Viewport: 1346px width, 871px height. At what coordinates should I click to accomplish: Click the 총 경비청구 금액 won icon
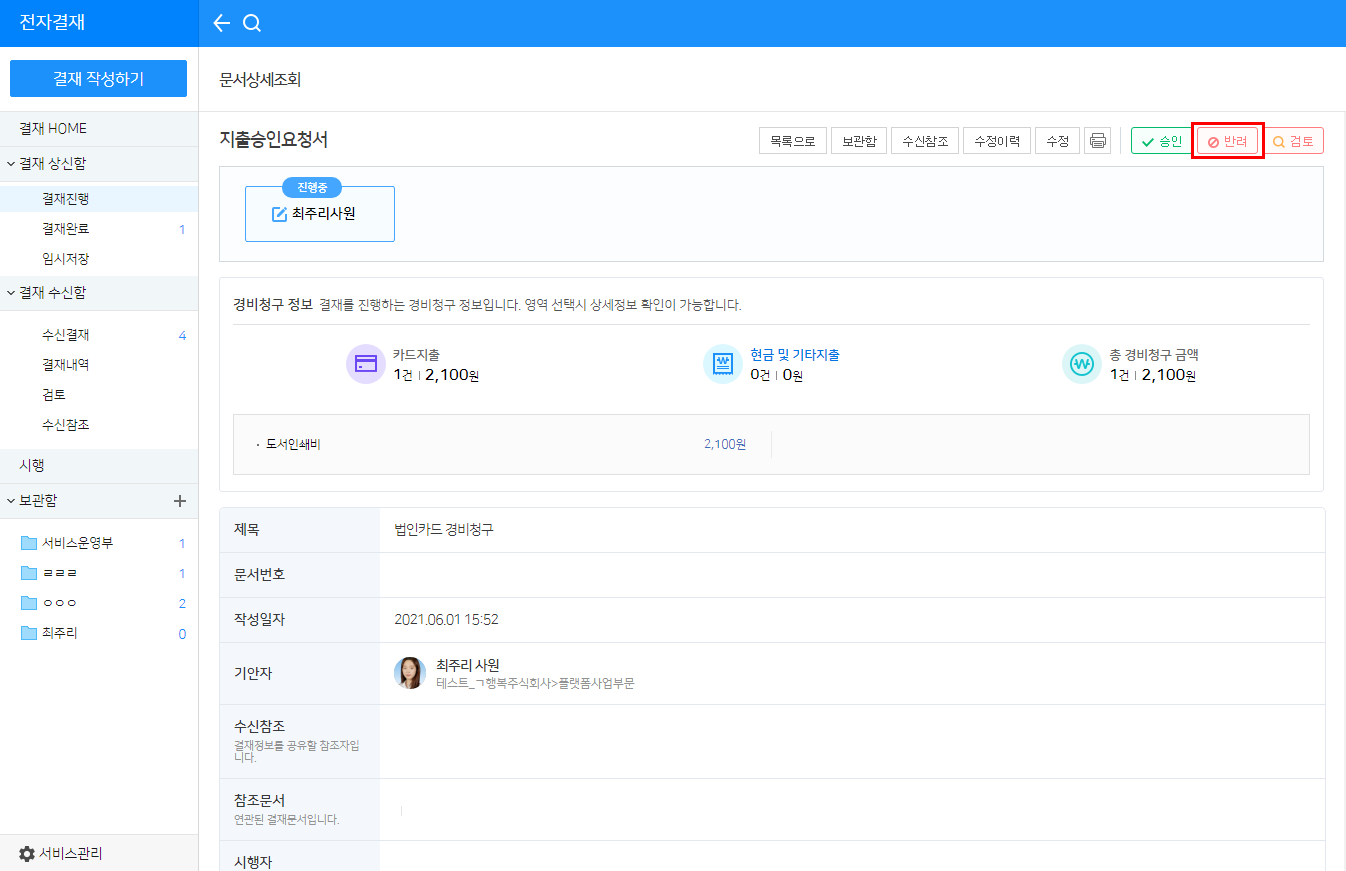click(1082, 364)
